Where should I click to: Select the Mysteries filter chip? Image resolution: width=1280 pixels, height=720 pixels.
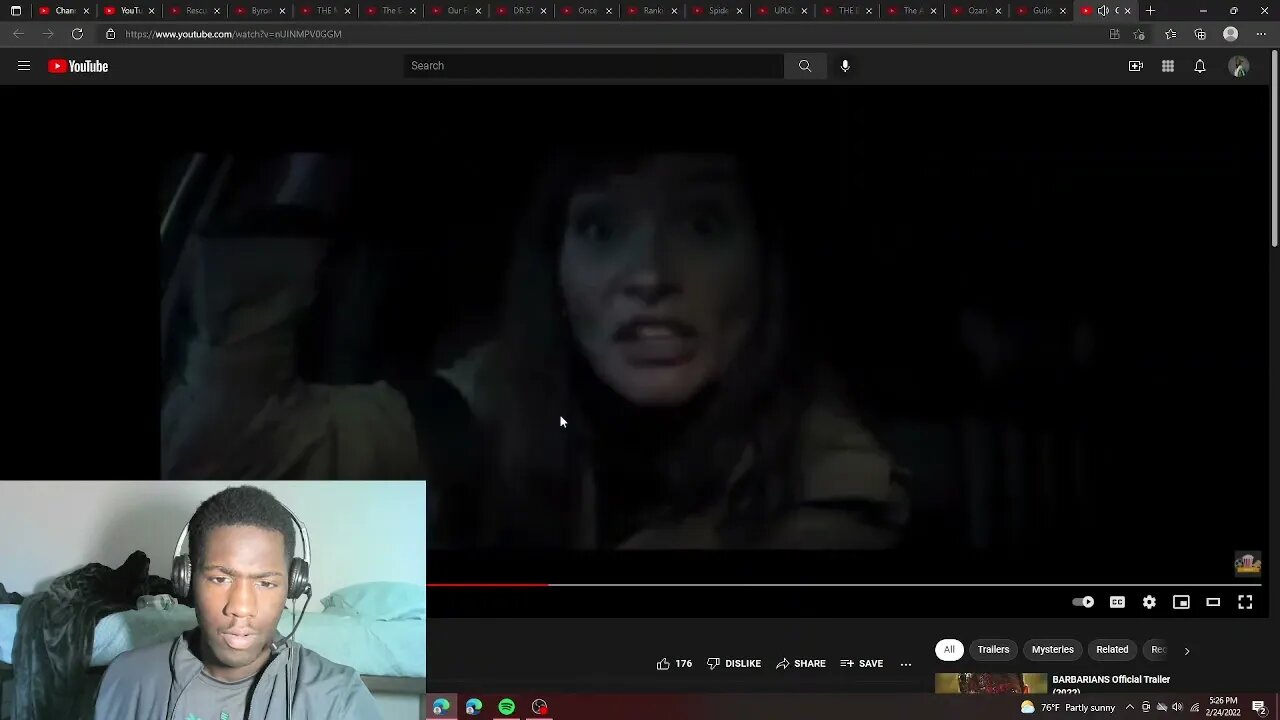tap(1053, 650)
